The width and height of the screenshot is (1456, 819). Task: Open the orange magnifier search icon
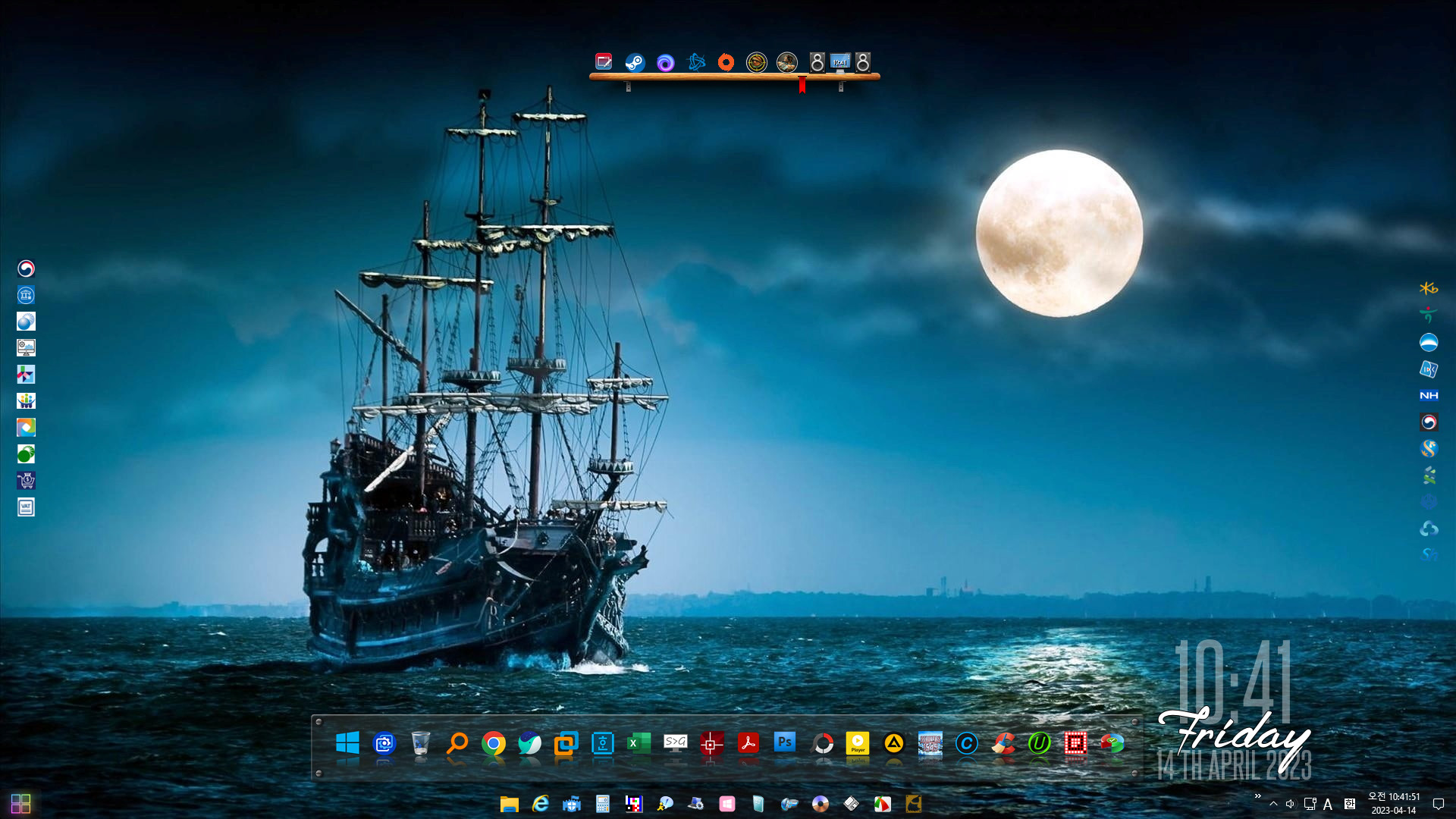tap(457, 743)
